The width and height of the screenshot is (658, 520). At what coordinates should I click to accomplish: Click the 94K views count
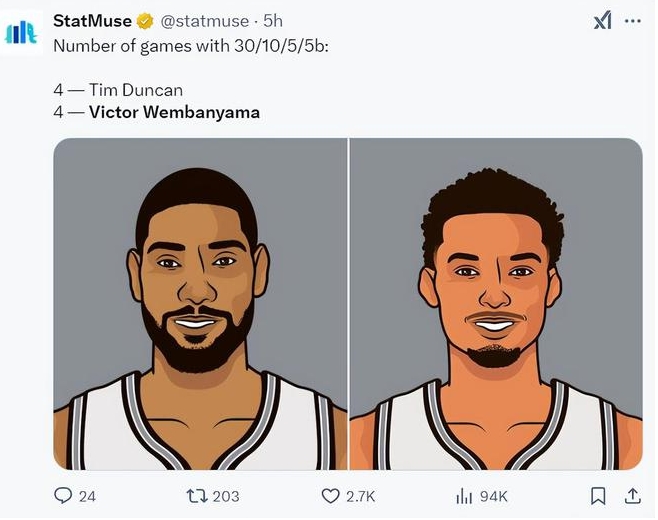494,496
